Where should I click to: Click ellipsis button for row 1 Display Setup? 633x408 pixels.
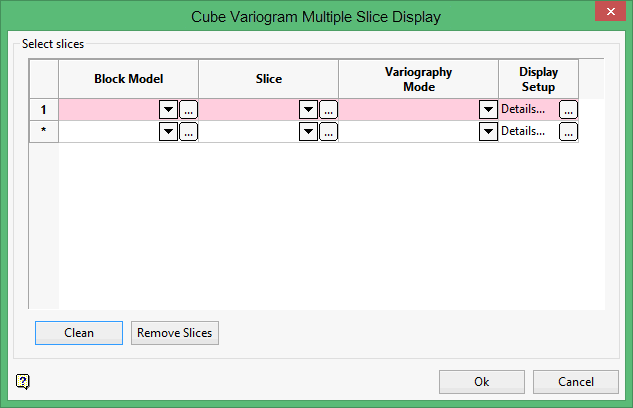568,110
